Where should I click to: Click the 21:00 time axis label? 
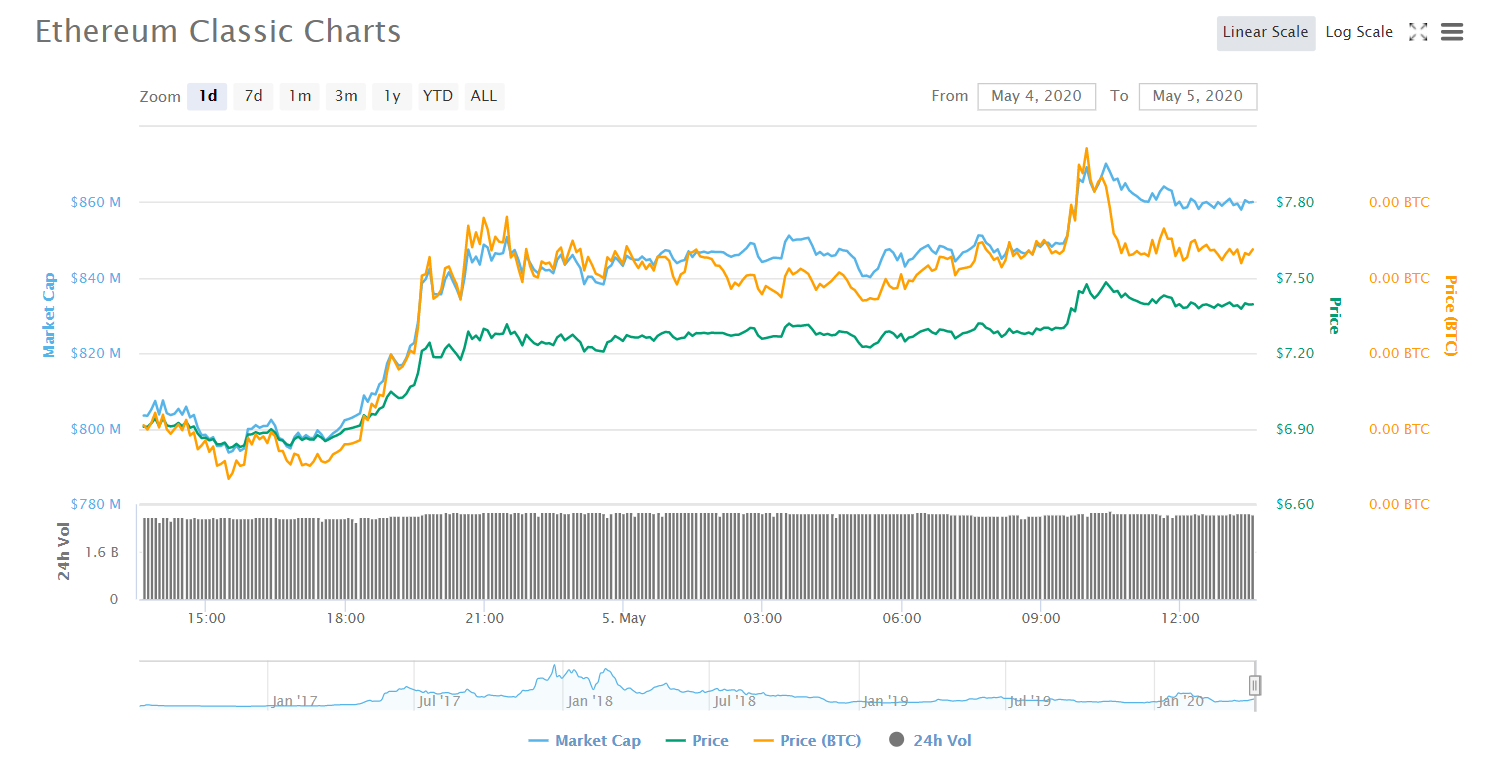483,618
